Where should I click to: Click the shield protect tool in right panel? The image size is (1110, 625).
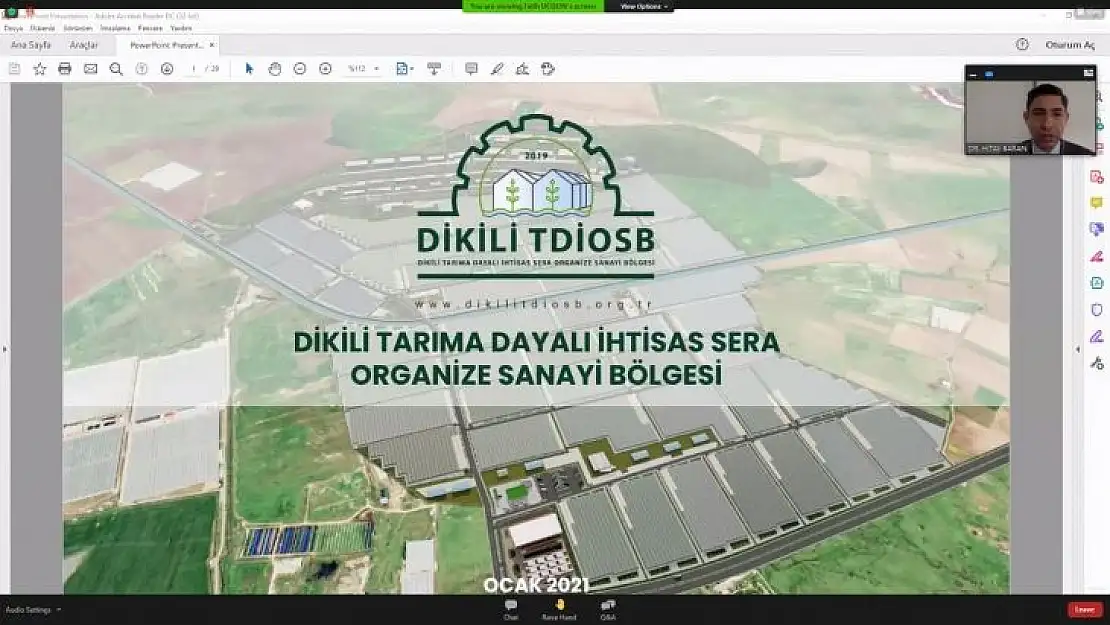[x=1097, y=310]
